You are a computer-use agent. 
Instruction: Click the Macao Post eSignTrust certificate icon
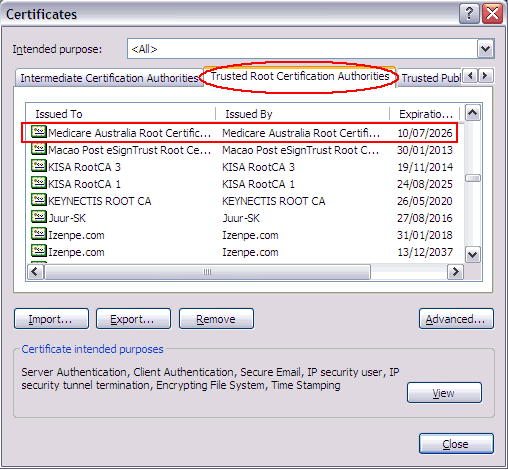pyautogui.click(x=39, y=149)
